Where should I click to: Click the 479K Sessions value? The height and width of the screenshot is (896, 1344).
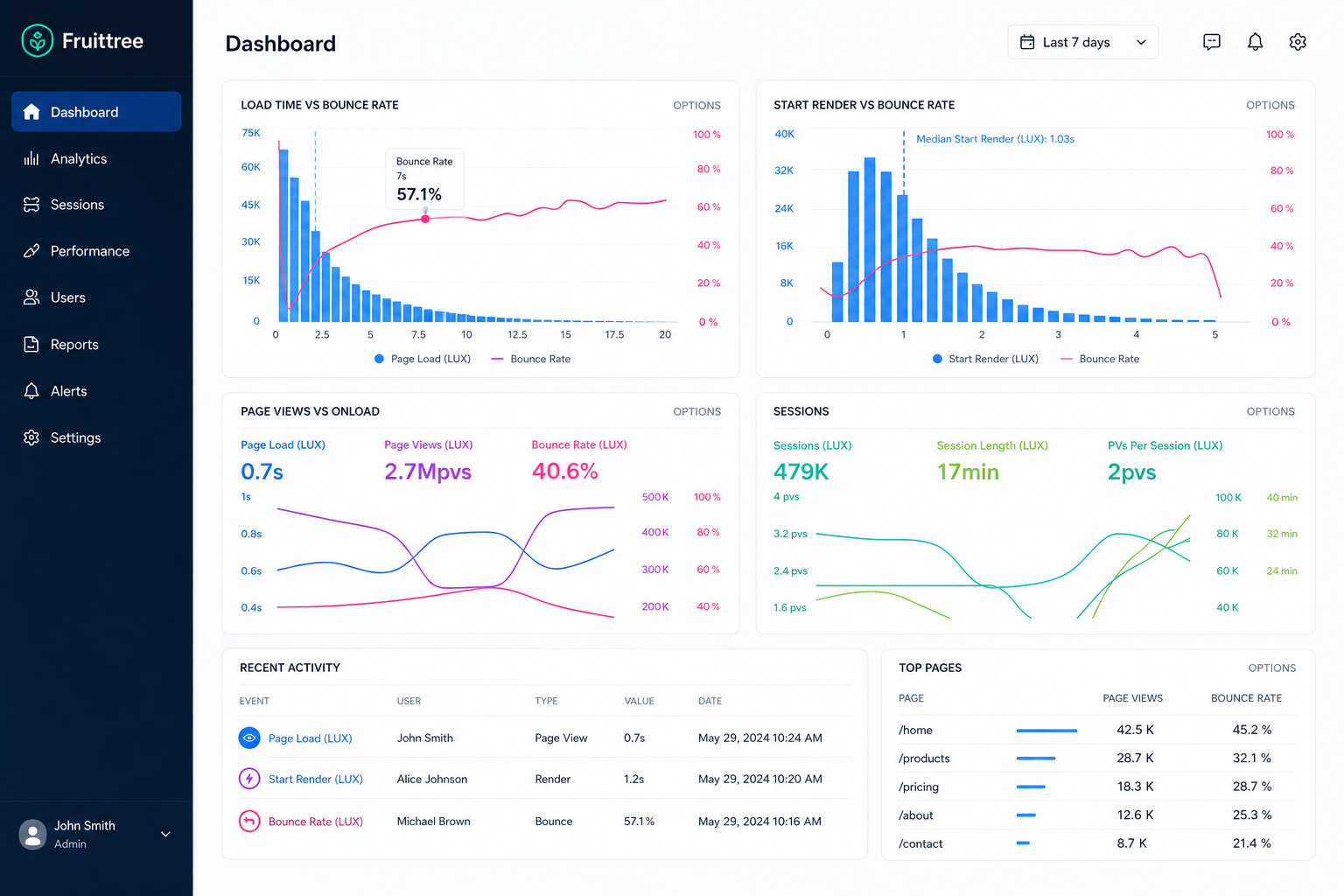click(801, 472)
